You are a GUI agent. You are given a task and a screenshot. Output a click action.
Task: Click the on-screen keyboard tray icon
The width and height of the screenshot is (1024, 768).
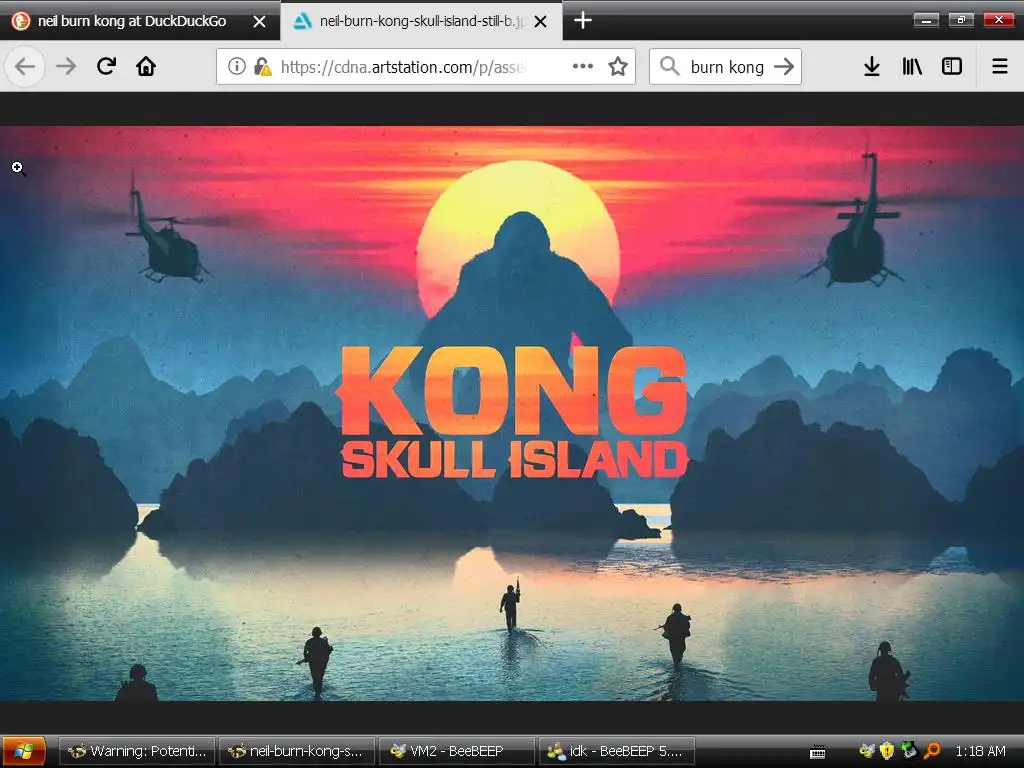[x=818, y=752]
